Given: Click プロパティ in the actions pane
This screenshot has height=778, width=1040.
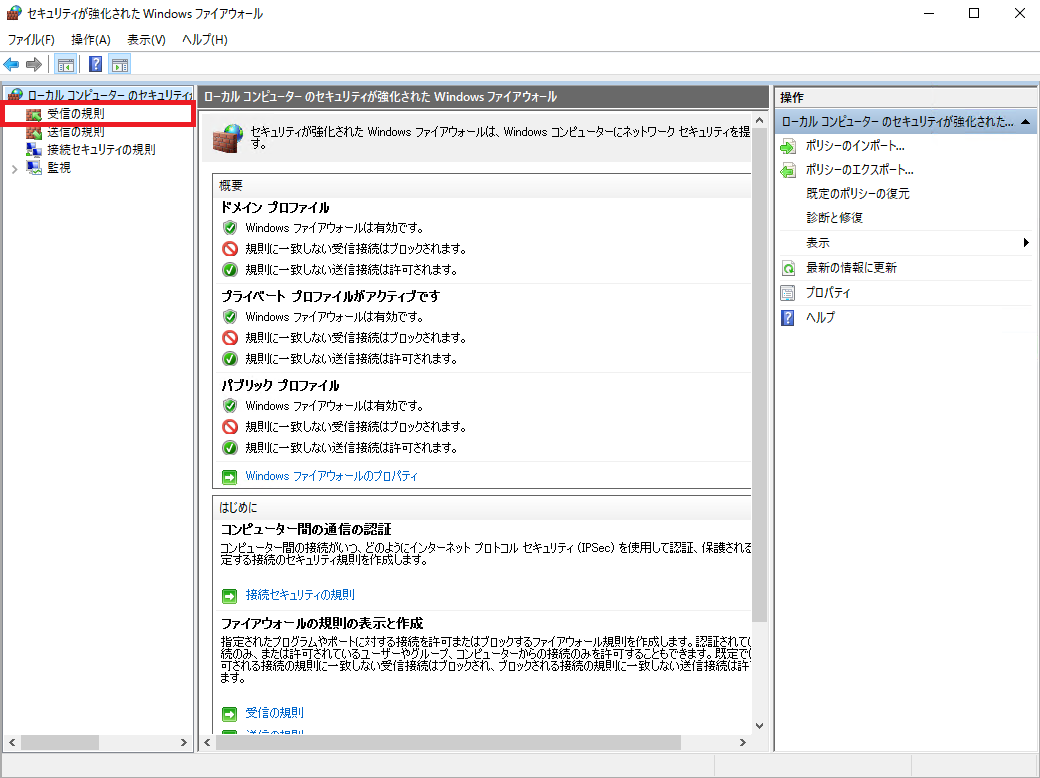Looking at the screenshot, I should (828, 292).
